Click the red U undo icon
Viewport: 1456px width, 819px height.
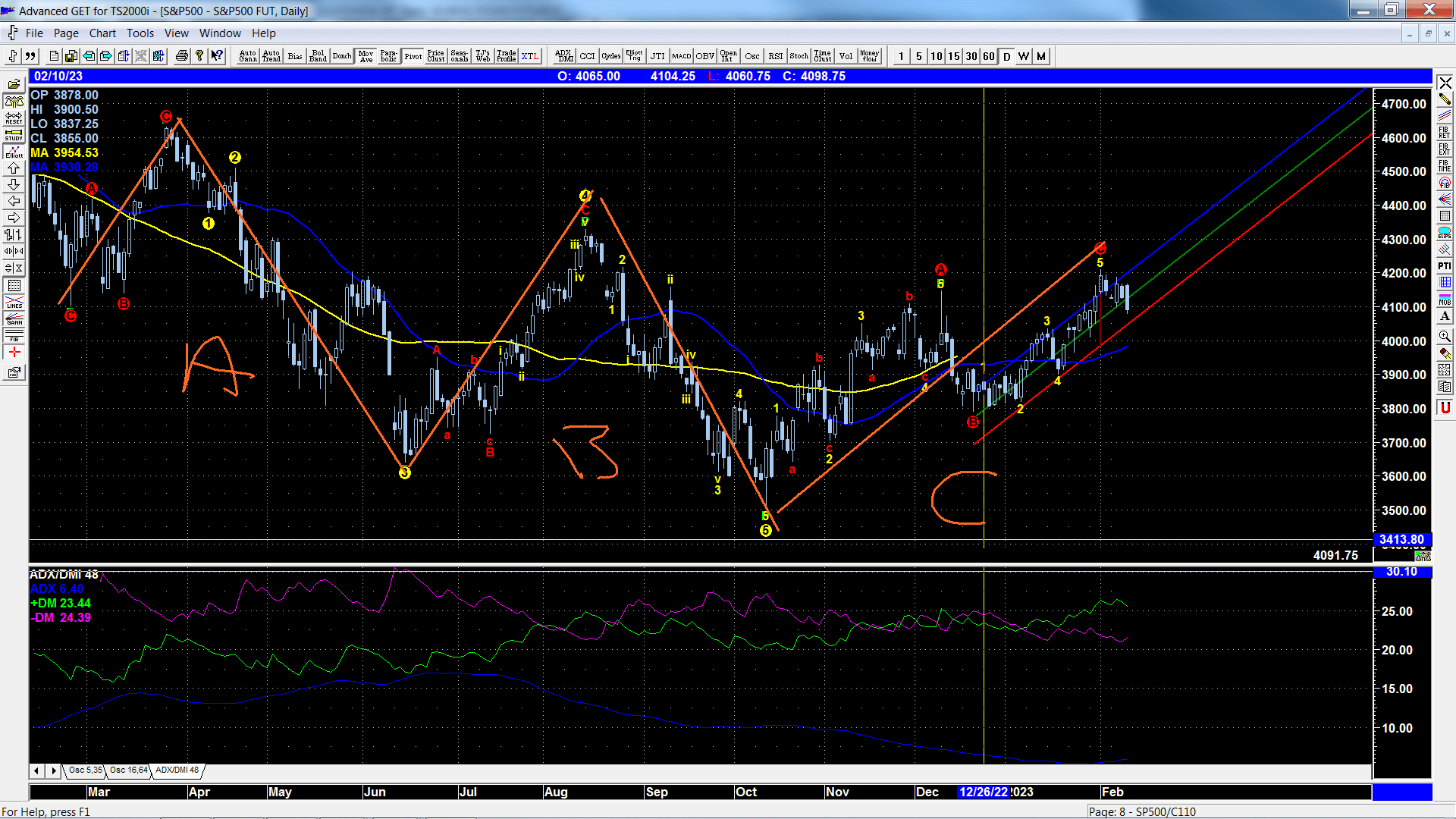coord(1445,407)
